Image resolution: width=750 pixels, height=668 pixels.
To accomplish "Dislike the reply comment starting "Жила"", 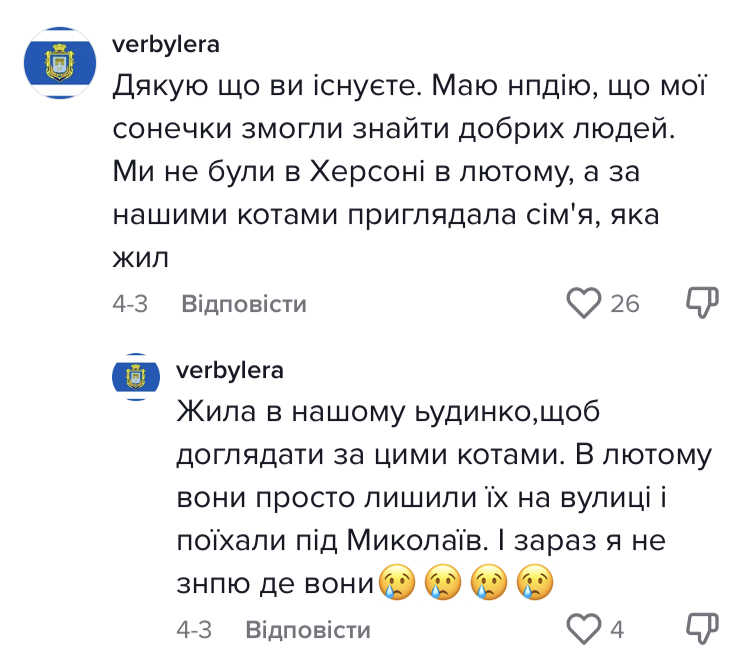I will (703, 630).
